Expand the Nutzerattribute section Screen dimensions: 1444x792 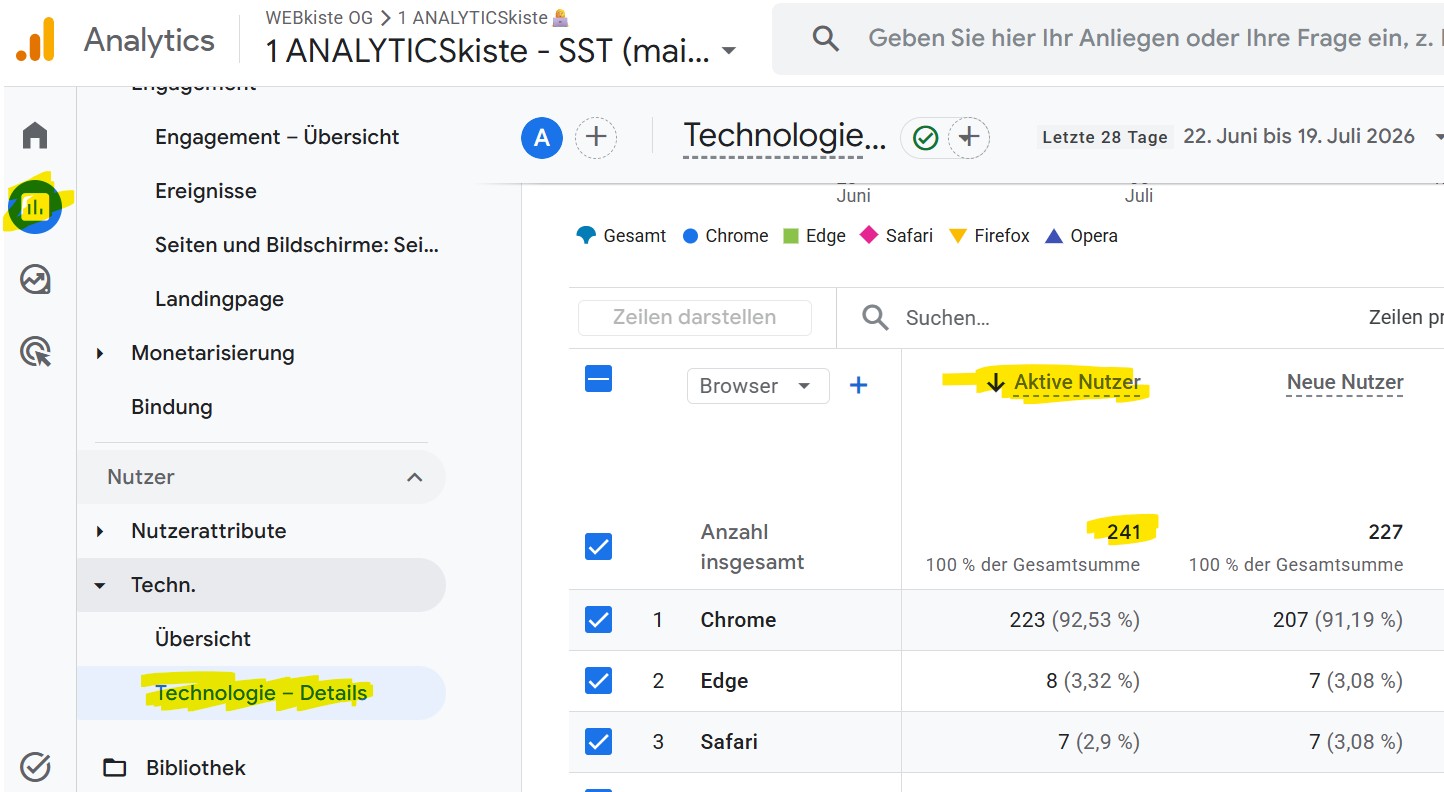(100, 531)
